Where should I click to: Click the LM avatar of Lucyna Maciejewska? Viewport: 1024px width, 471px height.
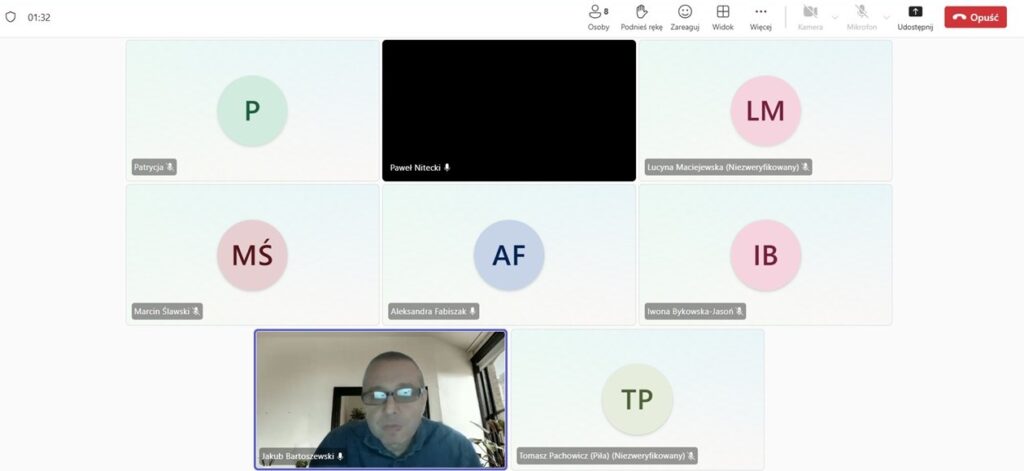pos(765,111)
